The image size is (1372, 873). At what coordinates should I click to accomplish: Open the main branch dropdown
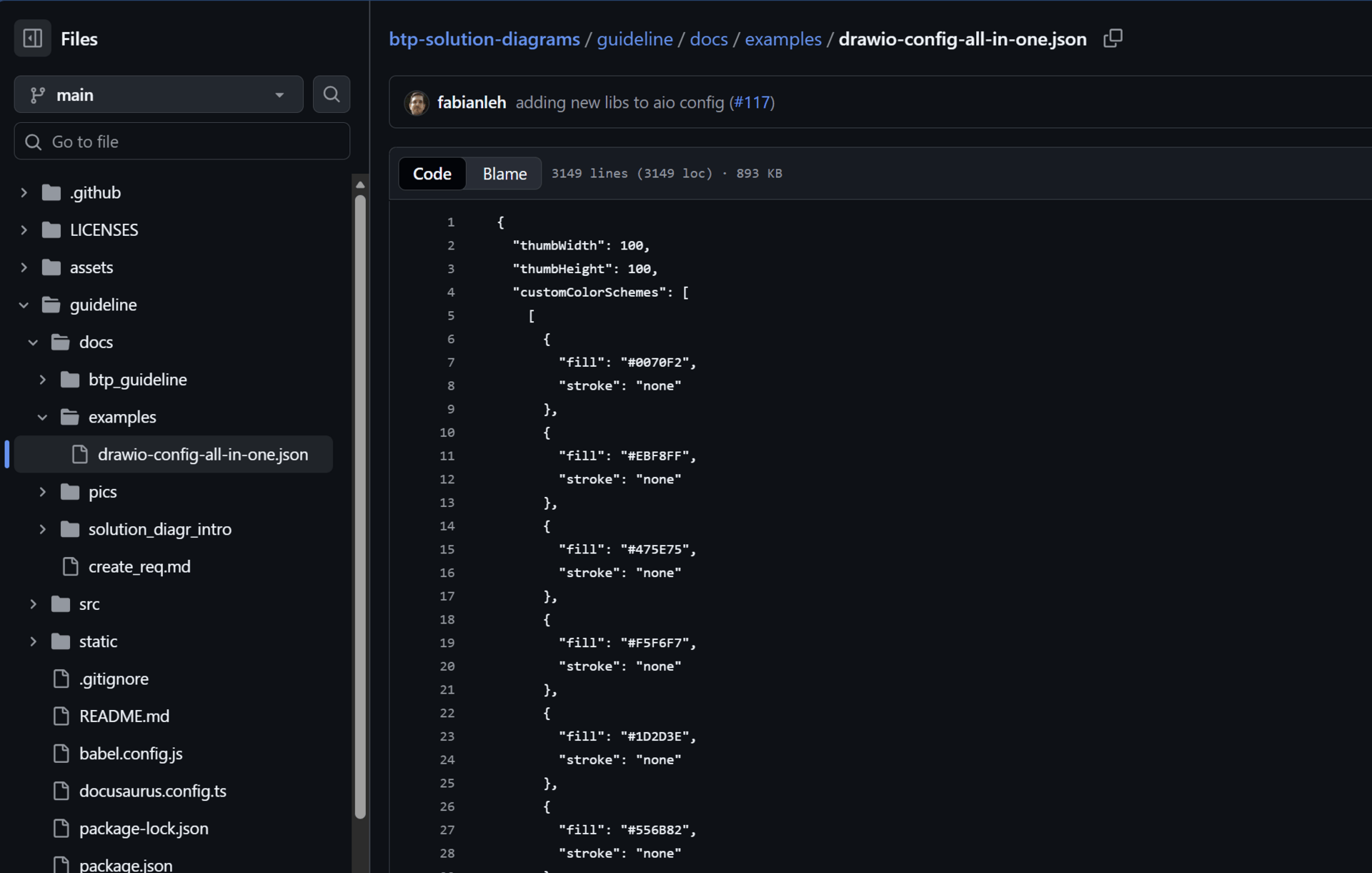click(x=159, y=94)
